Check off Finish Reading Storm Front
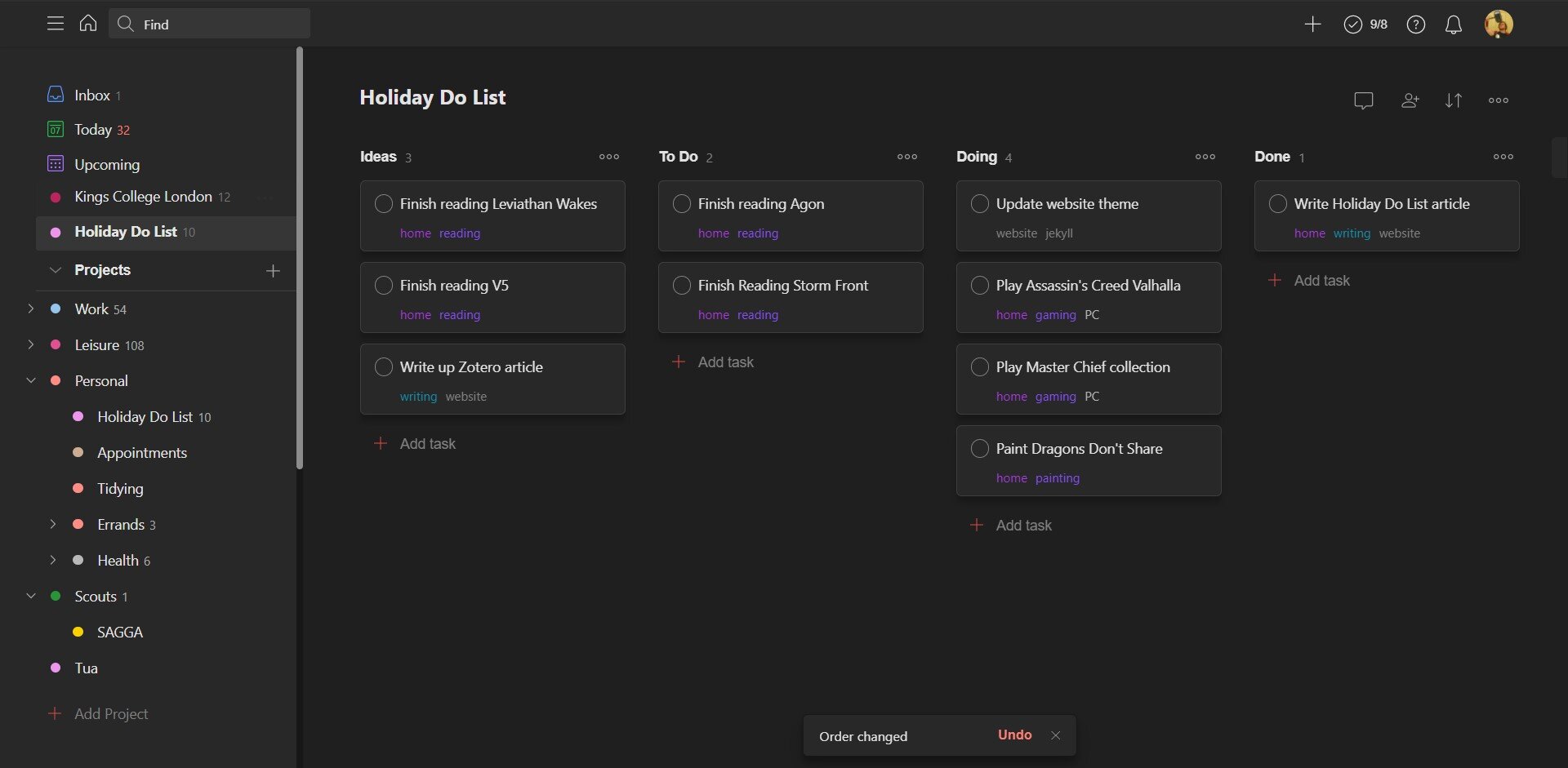The height and width of the screenshot is (768, 1568). coord(682,286)
